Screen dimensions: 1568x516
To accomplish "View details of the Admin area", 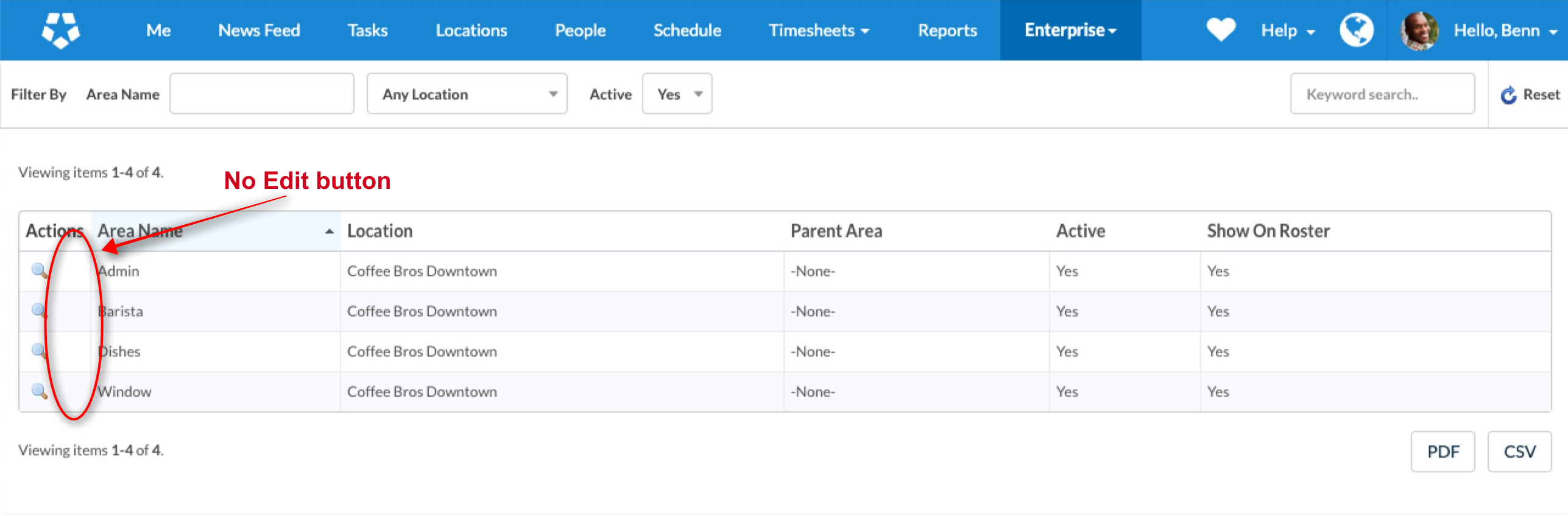I will coord(39,270).
